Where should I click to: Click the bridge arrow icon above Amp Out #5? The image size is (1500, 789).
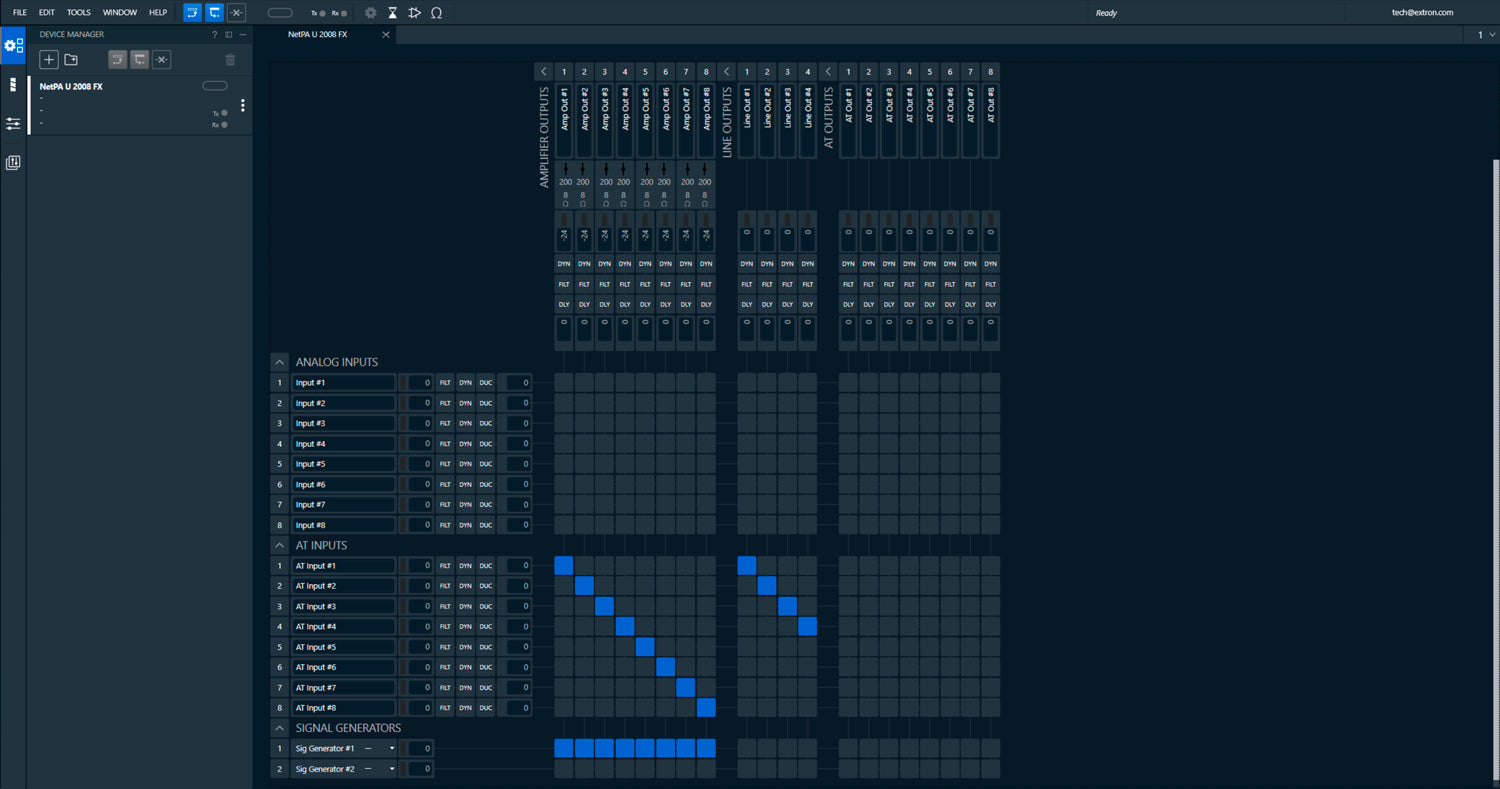pos(645,168)
